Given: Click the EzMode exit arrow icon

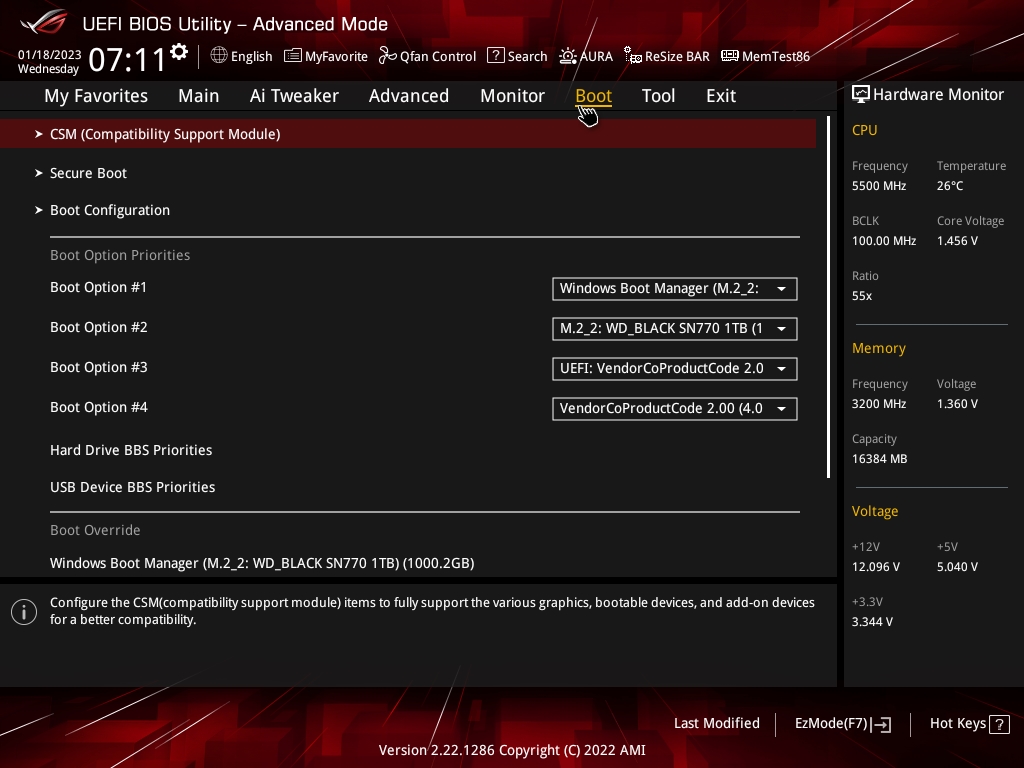Looking at the screenshot, I should (x=882, y=724).
